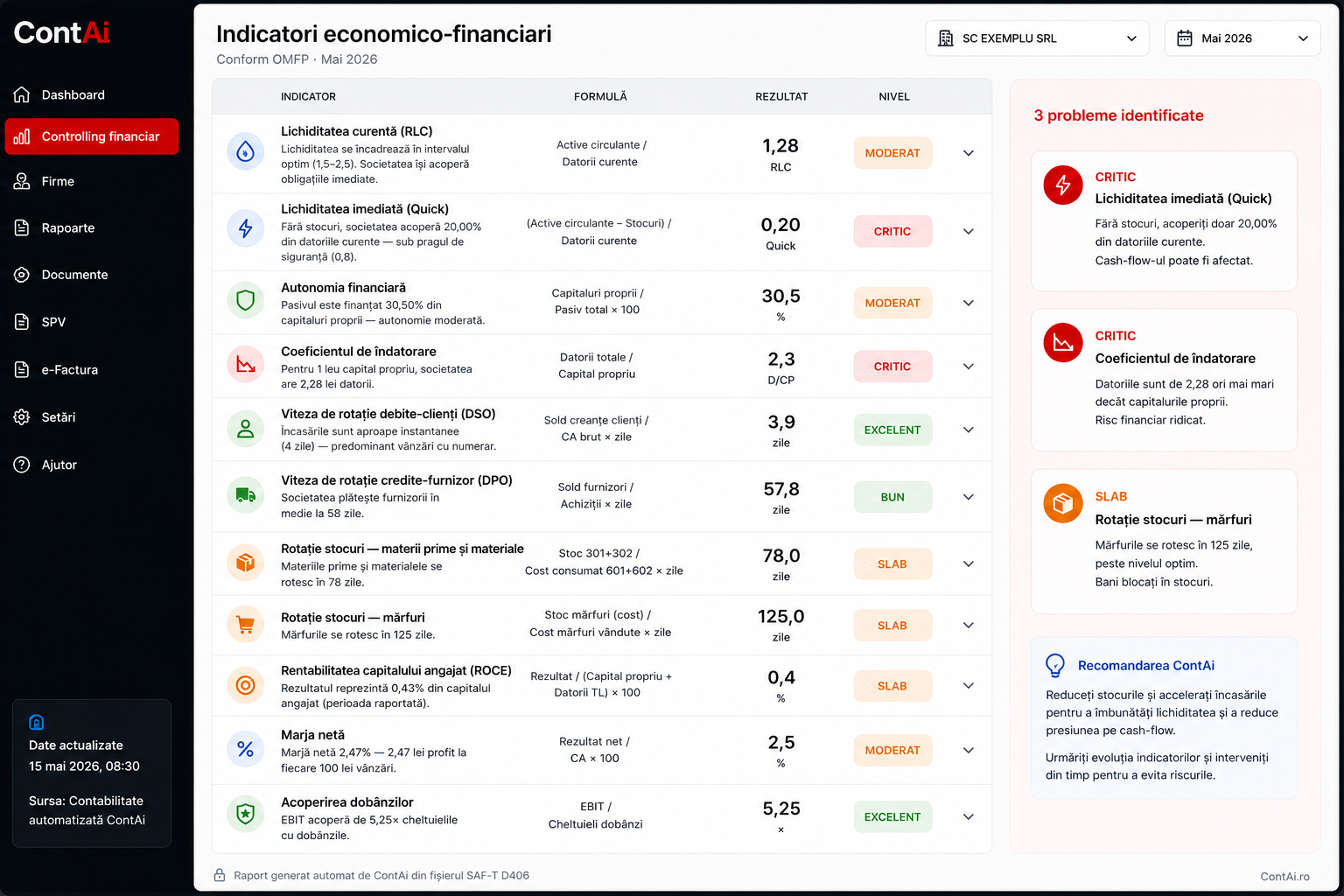The height and width of the screenshot is (896, 1344).
Task: Click the truck icon for DPO indicator
Action: pyautogui.click(x=246, y=495)
